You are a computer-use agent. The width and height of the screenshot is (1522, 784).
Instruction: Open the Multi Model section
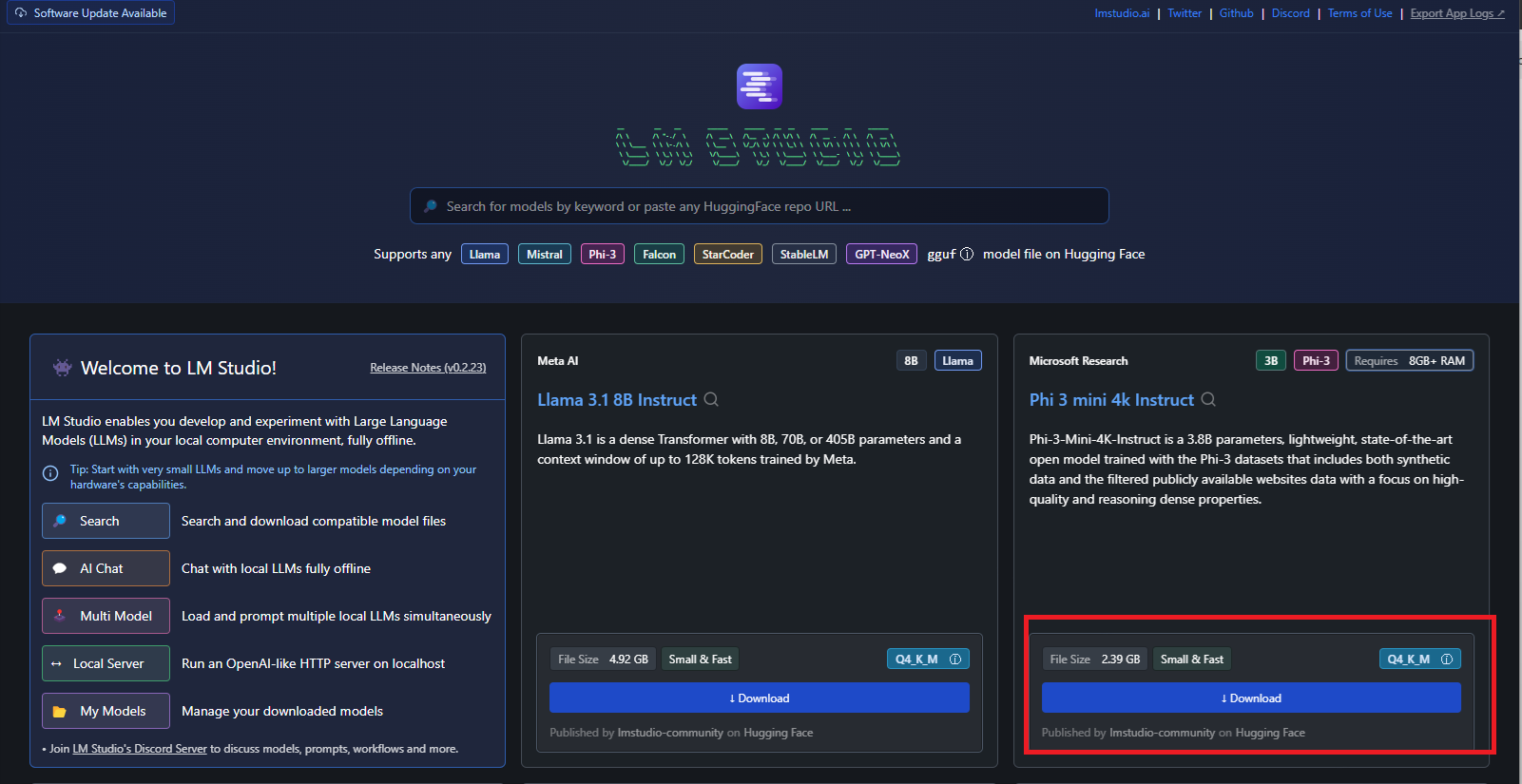pyautogui.click(x=106, y=616)
